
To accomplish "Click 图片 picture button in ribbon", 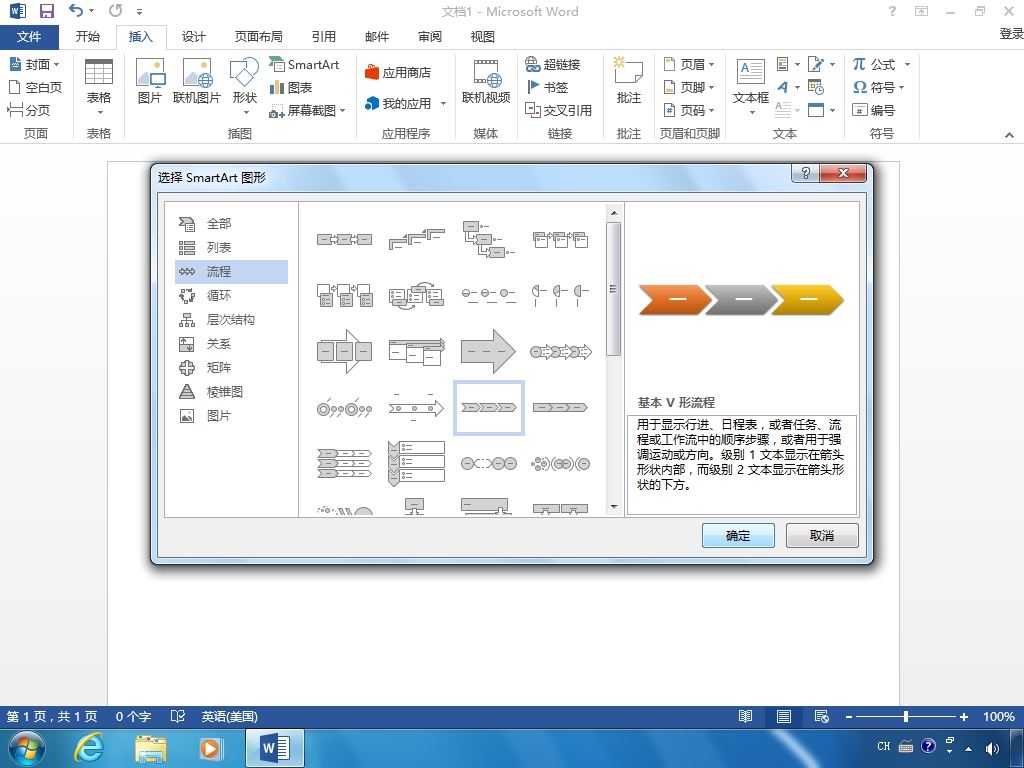I will point(150,81).
